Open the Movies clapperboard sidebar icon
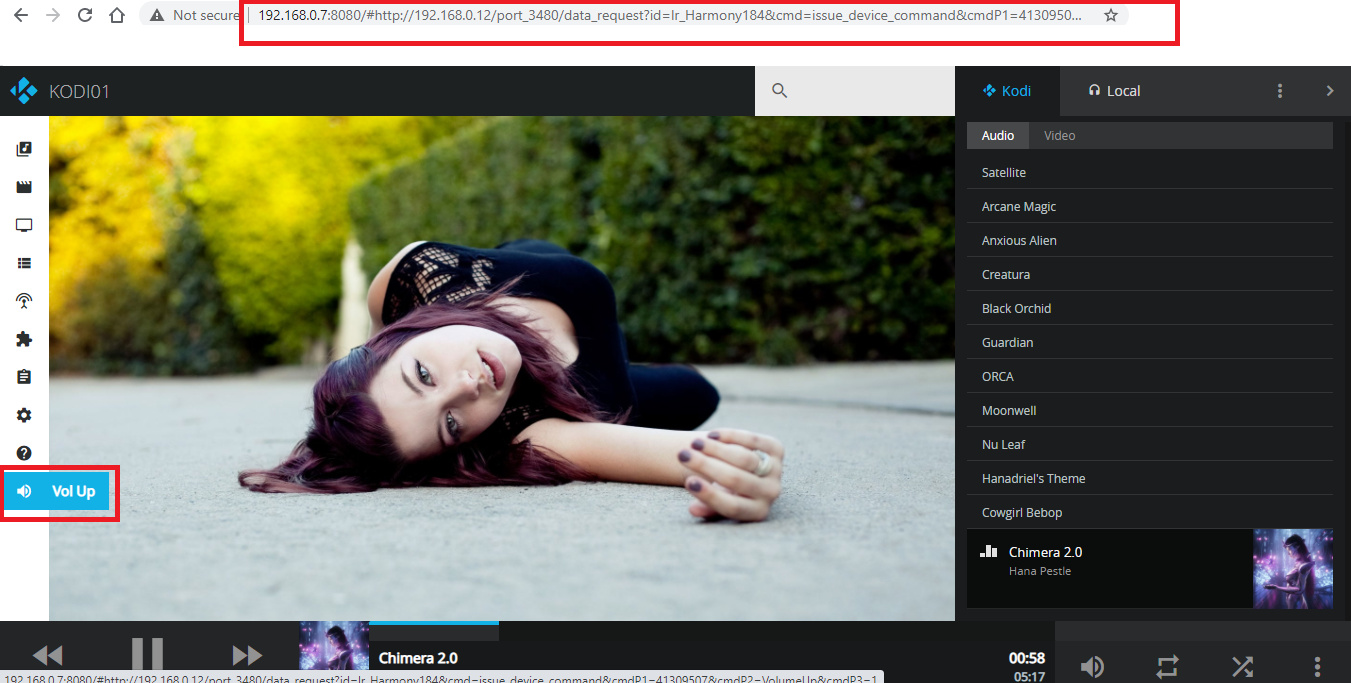This screenshot has height=683, width=1351. coord(24,187)
